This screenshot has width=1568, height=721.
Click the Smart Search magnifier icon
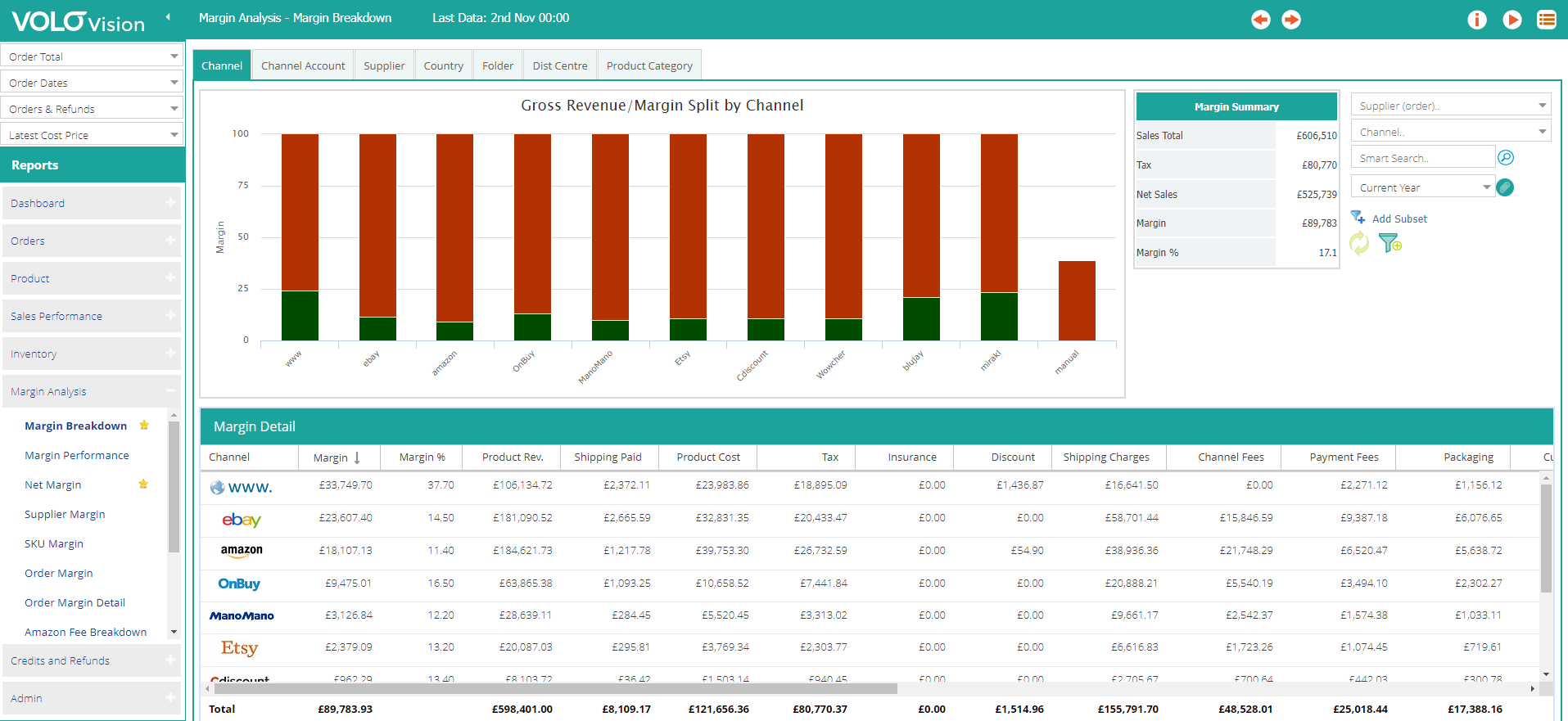pos(1506,158)
